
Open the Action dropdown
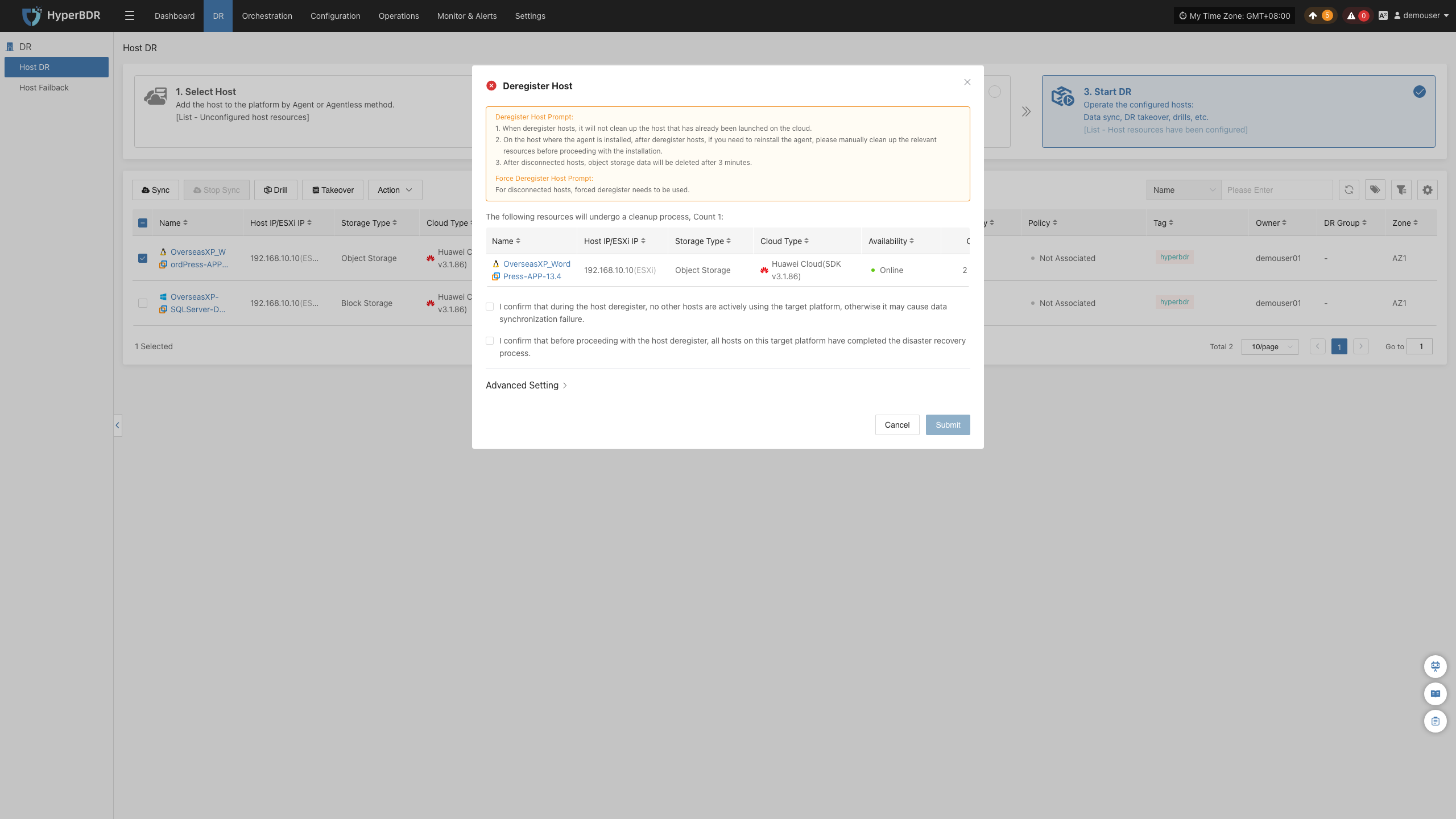tap(395, 190)
